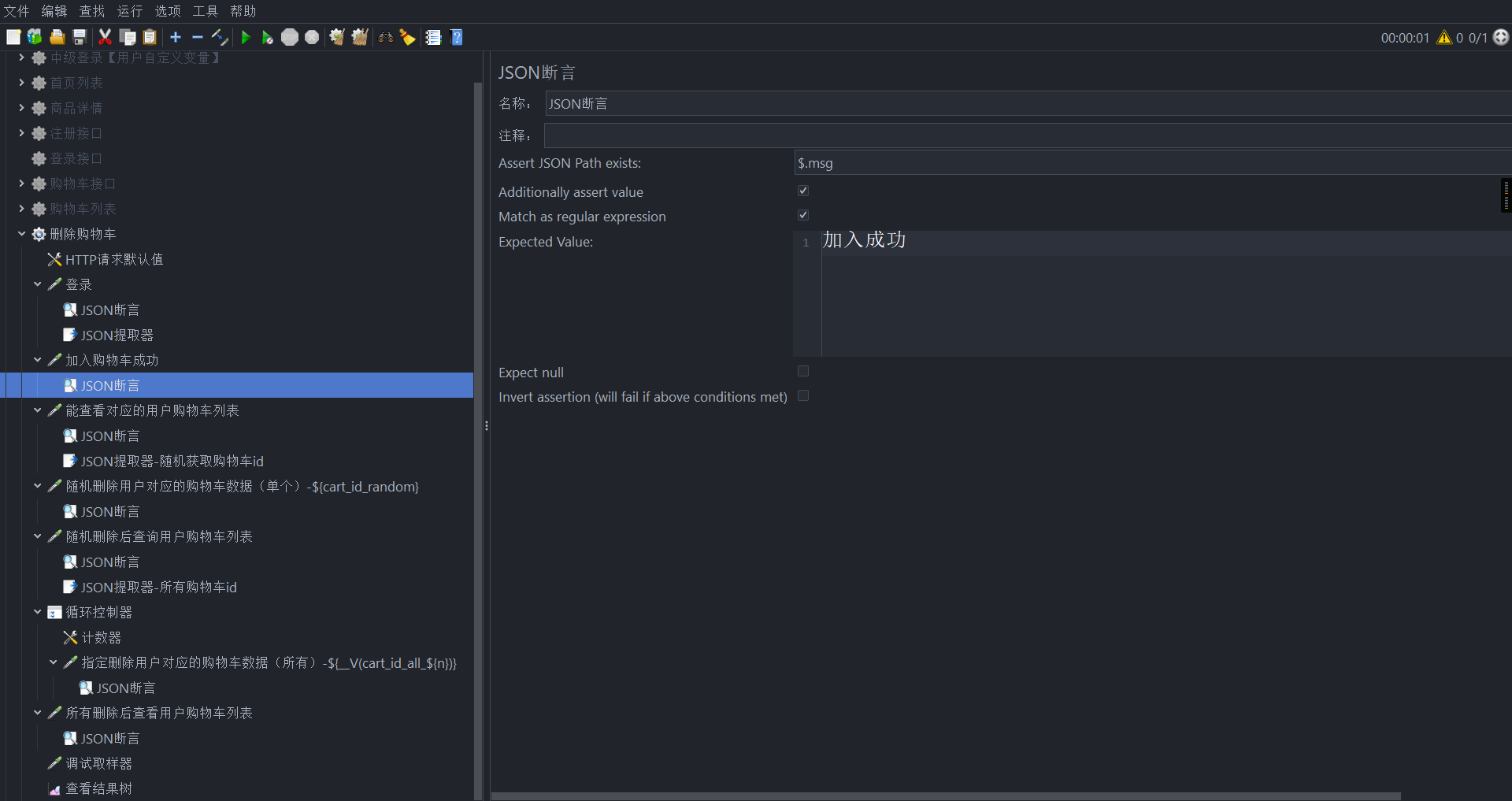The height and width of the screenshot is (801, 1512).
Task: Click the remote engines status icon
Action: point(1501,37)
